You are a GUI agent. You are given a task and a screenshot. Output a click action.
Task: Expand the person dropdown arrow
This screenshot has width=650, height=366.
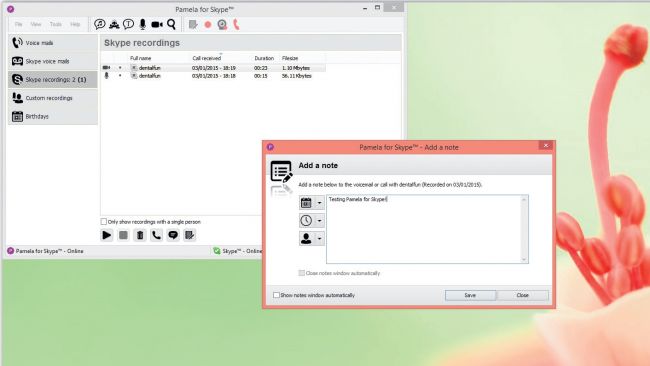click(319, 239)
